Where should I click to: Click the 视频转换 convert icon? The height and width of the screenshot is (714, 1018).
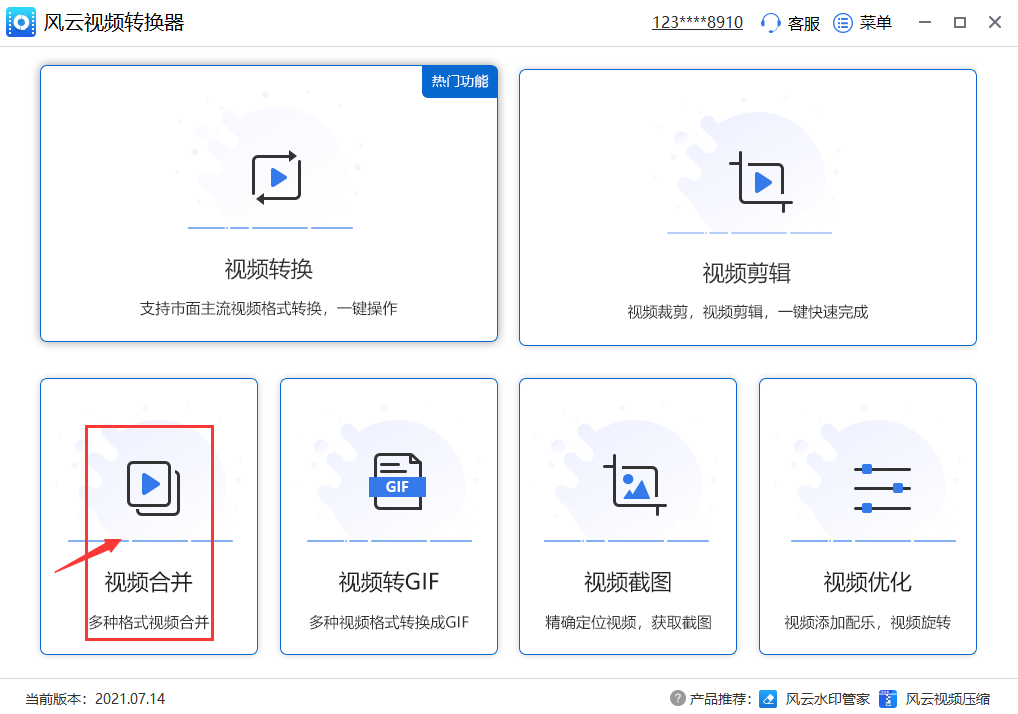coord(277,178)
